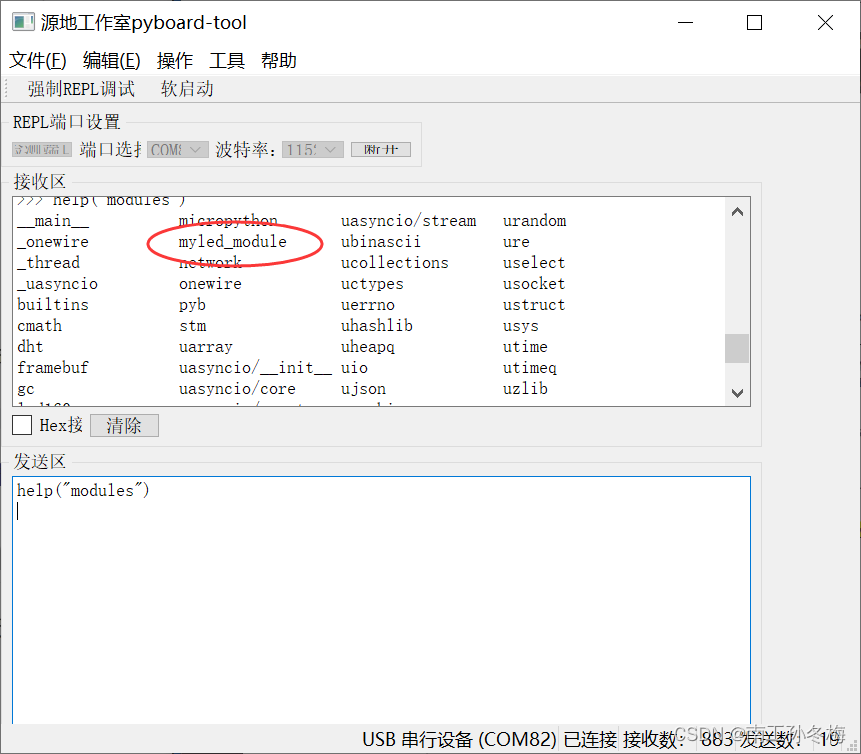Click ubinascii in the module list
Viewport: 861px width, 754px height.
[381, 242]
